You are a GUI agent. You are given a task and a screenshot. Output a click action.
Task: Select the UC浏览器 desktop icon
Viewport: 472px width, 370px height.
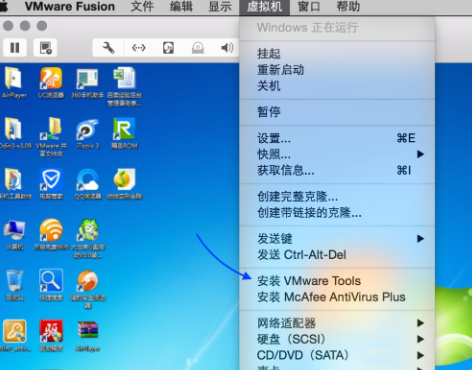pyautogui.click(x=51, y=82)
